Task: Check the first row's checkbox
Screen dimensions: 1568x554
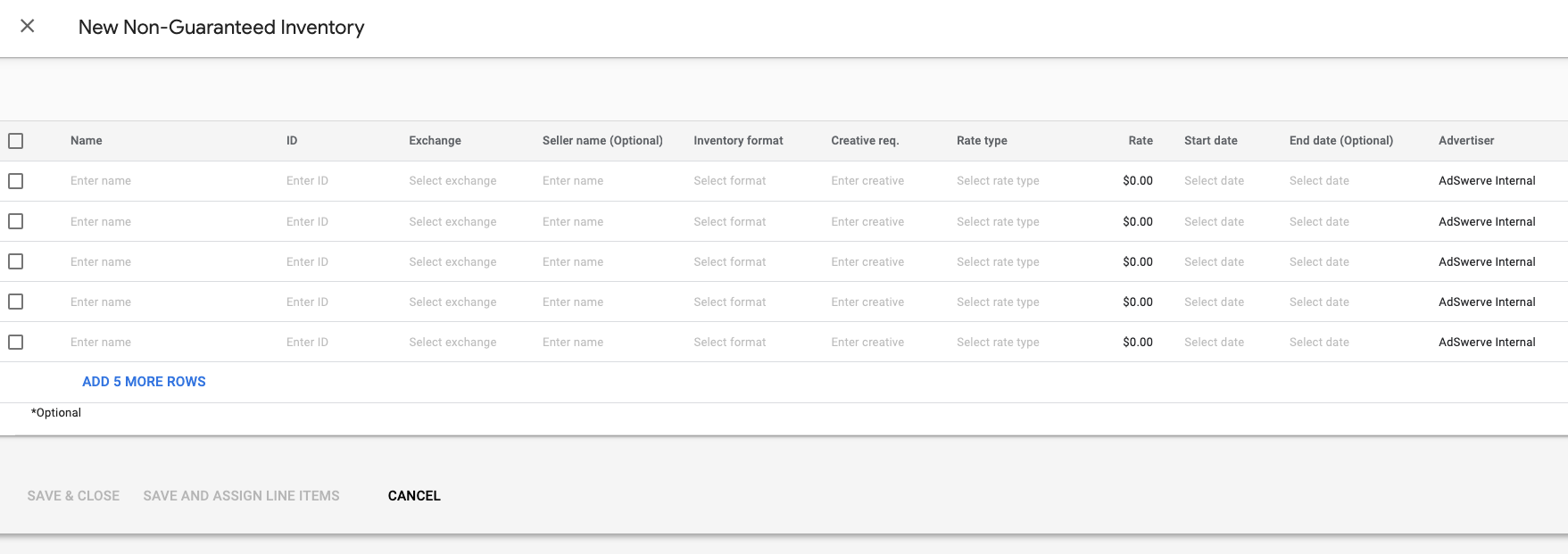Action: point(16,181)
